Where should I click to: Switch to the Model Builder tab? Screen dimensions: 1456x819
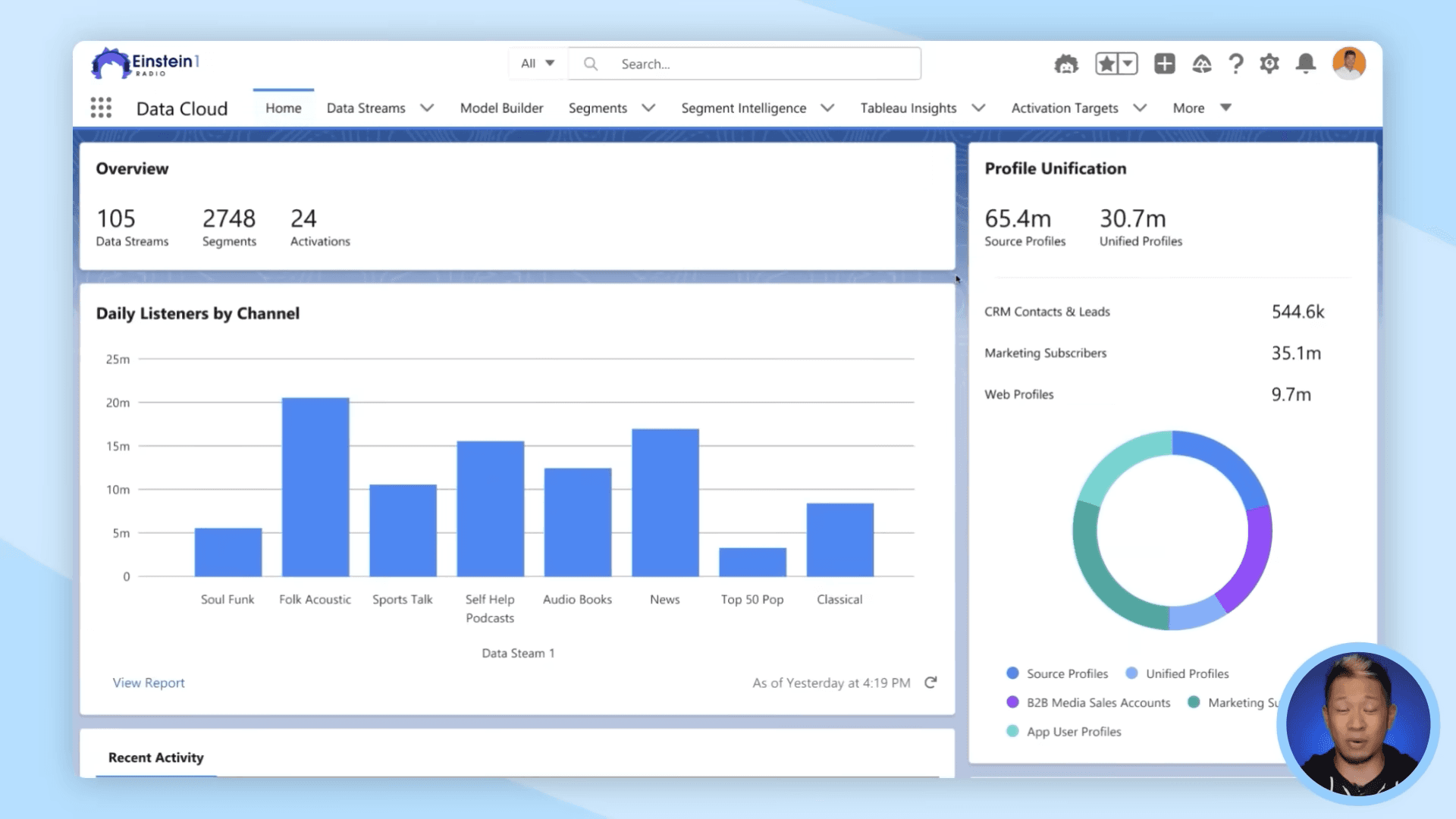pos(501,108)
